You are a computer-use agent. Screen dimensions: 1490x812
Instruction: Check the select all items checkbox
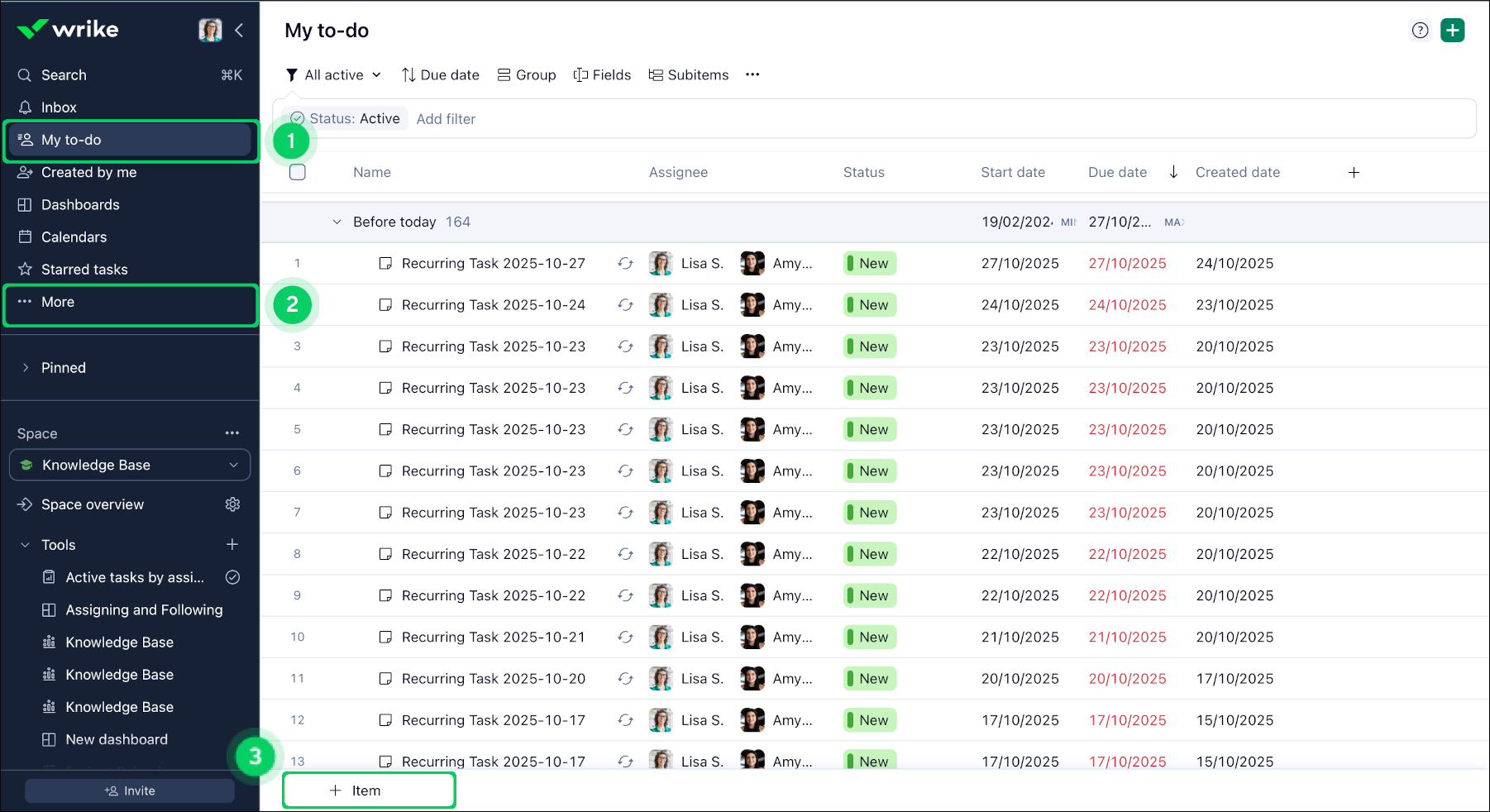coord(298,172)
